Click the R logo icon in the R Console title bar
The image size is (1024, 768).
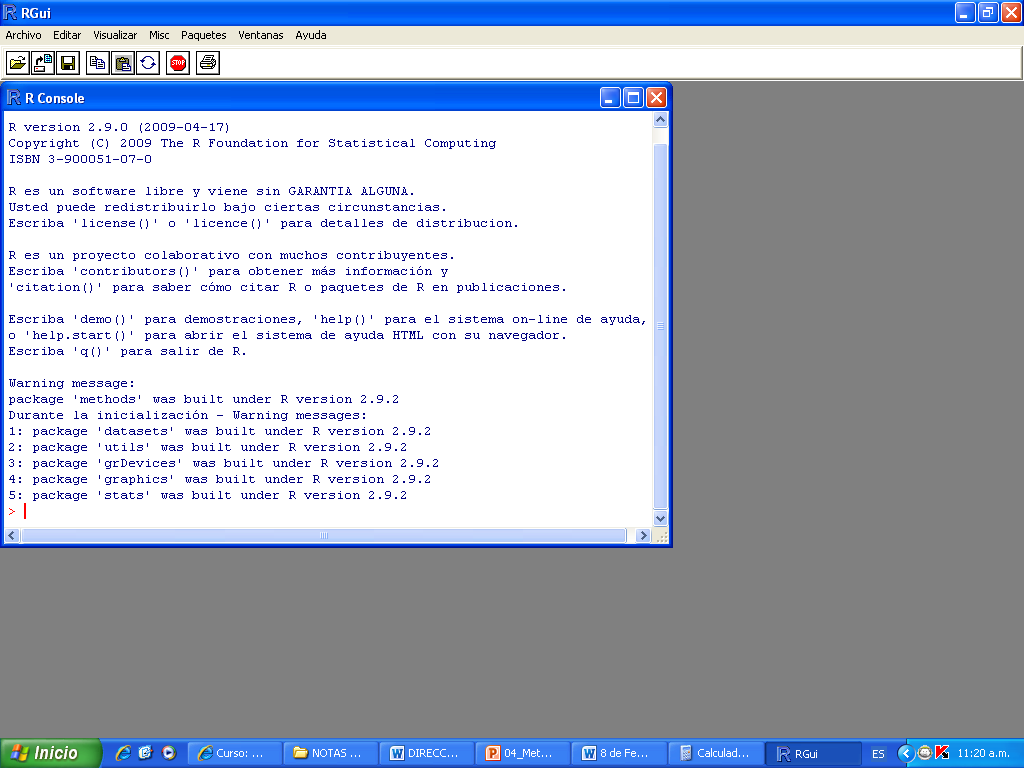(14, 98)
